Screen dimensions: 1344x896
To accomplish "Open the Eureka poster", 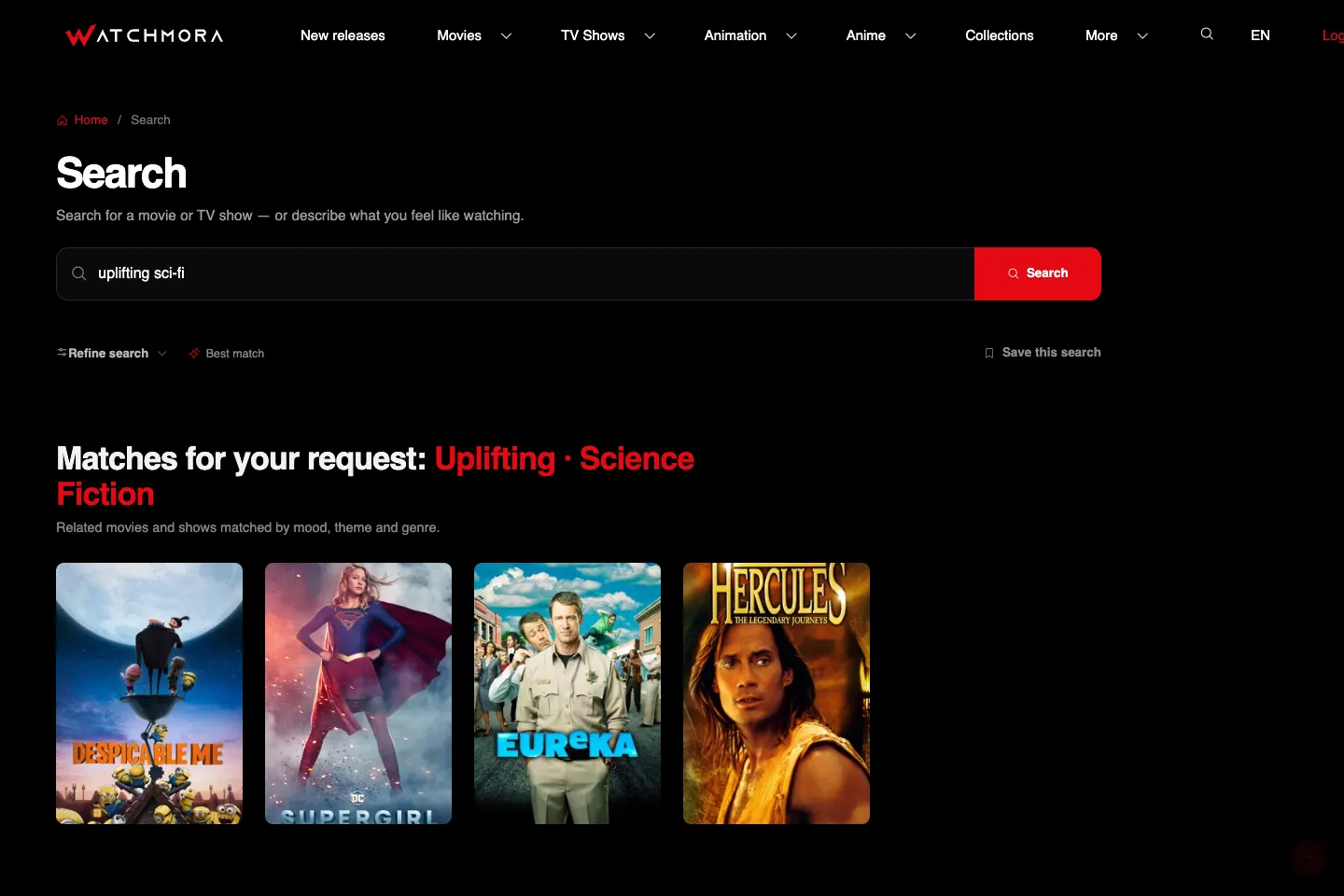I will [567, 693].
